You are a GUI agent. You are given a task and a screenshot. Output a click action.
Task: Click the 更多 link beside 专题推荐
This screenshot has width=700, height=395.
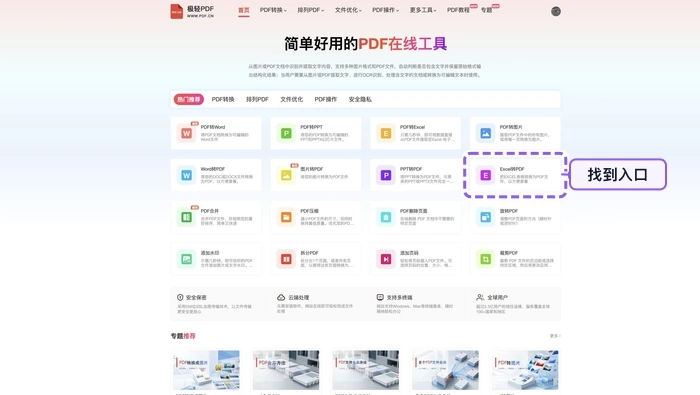pos(555,336)
